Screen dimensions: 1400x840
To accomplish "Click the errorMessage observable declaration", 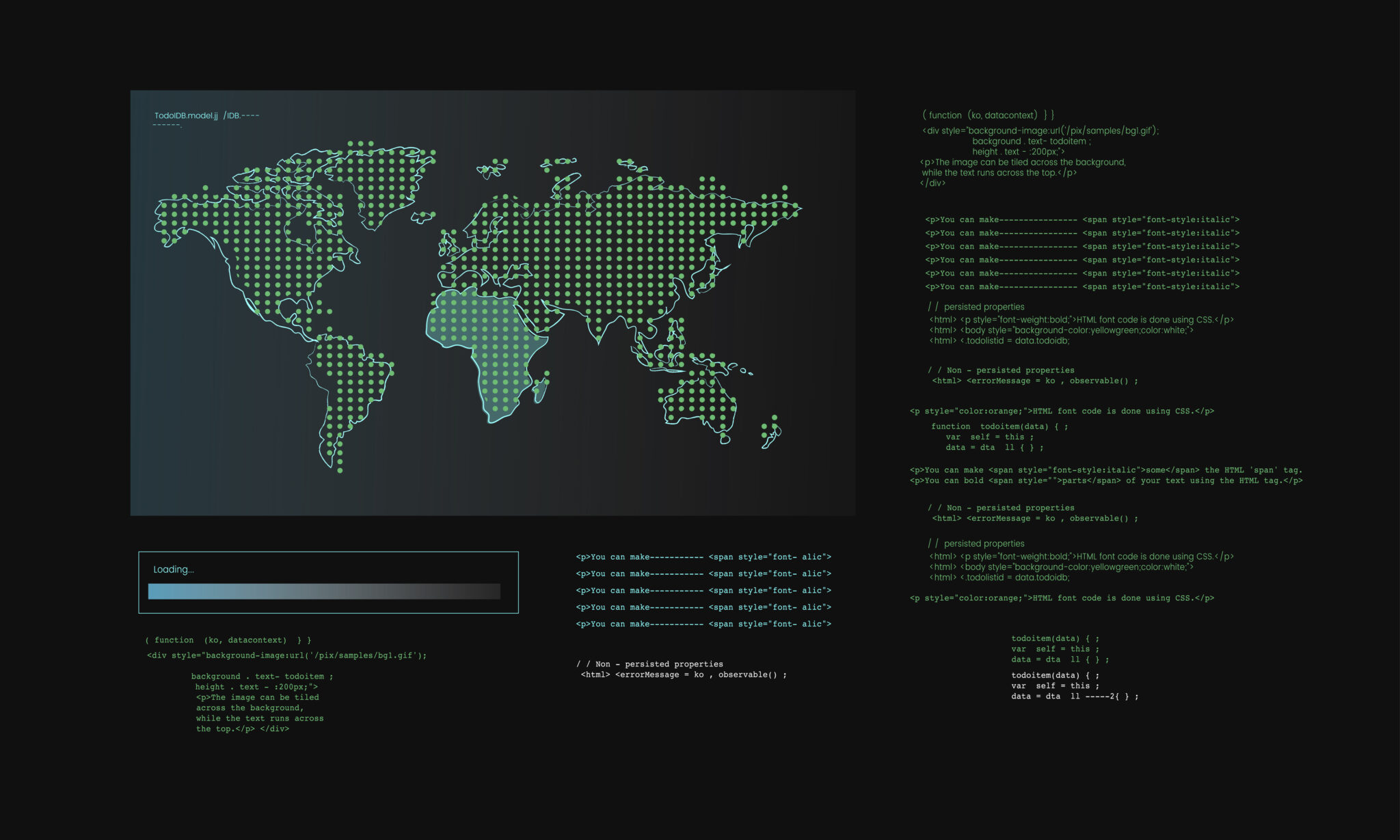I will pos(1034,381).
